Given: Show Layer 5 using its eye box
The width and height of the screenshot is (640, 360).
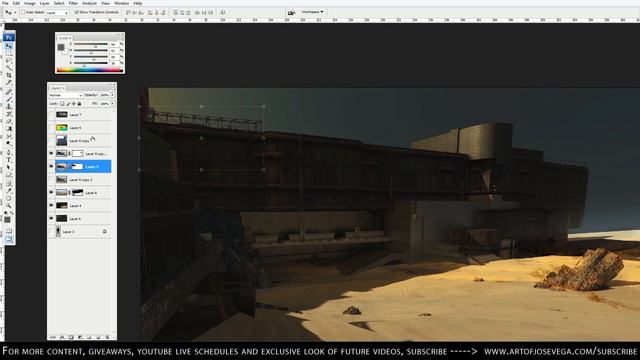Looking at the screenshot, I should point(51,128).
